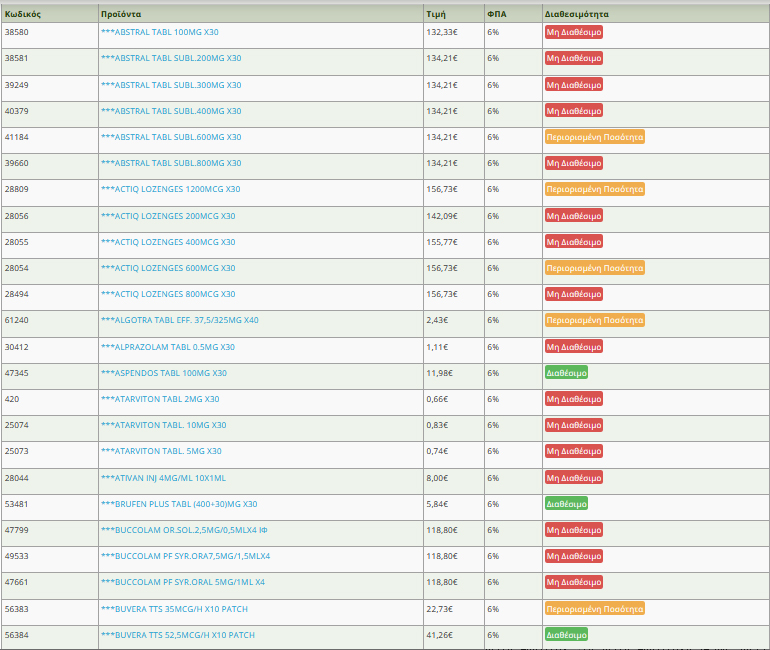The image size is (770, 650).
Task: Select the BUVERA TTS 35MCG/H X10 PATCH link
Action: pos(174,609)
